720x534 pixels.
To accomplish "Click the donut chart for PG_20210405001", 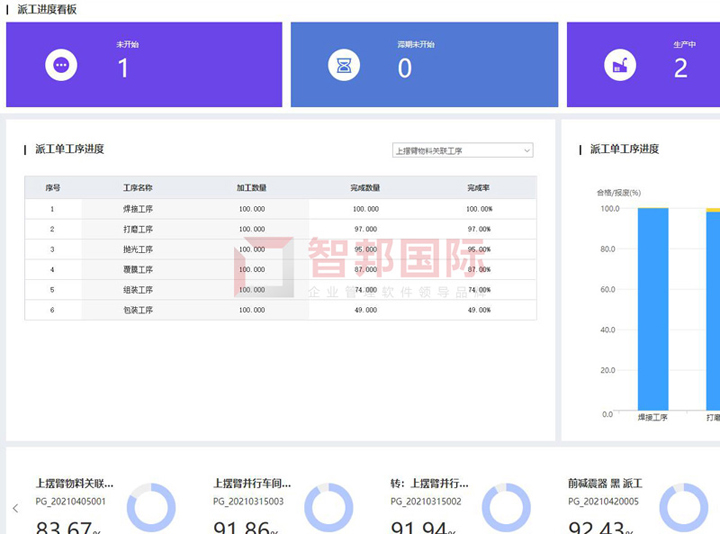I will click(151, 507).
